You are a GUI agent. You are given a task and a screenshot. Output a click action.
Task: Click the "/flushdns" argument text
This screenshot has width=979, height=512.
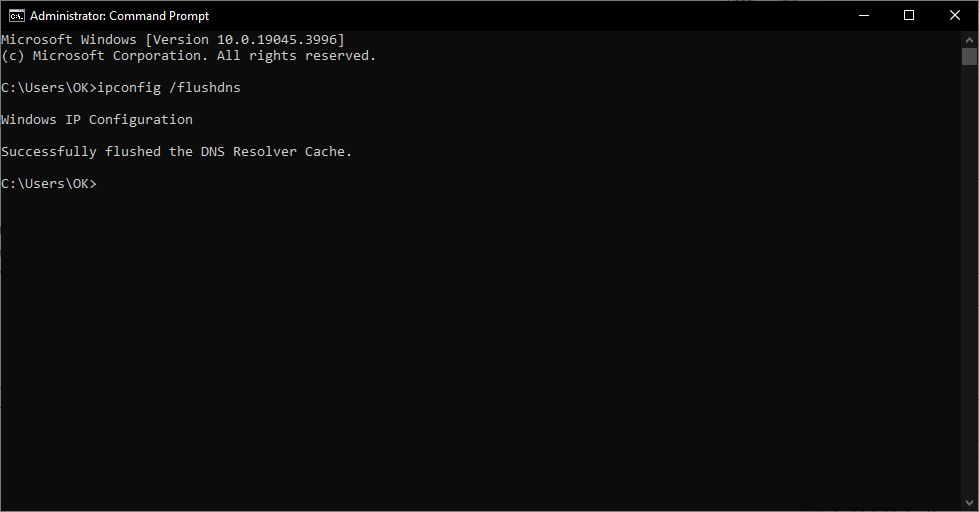205,88
